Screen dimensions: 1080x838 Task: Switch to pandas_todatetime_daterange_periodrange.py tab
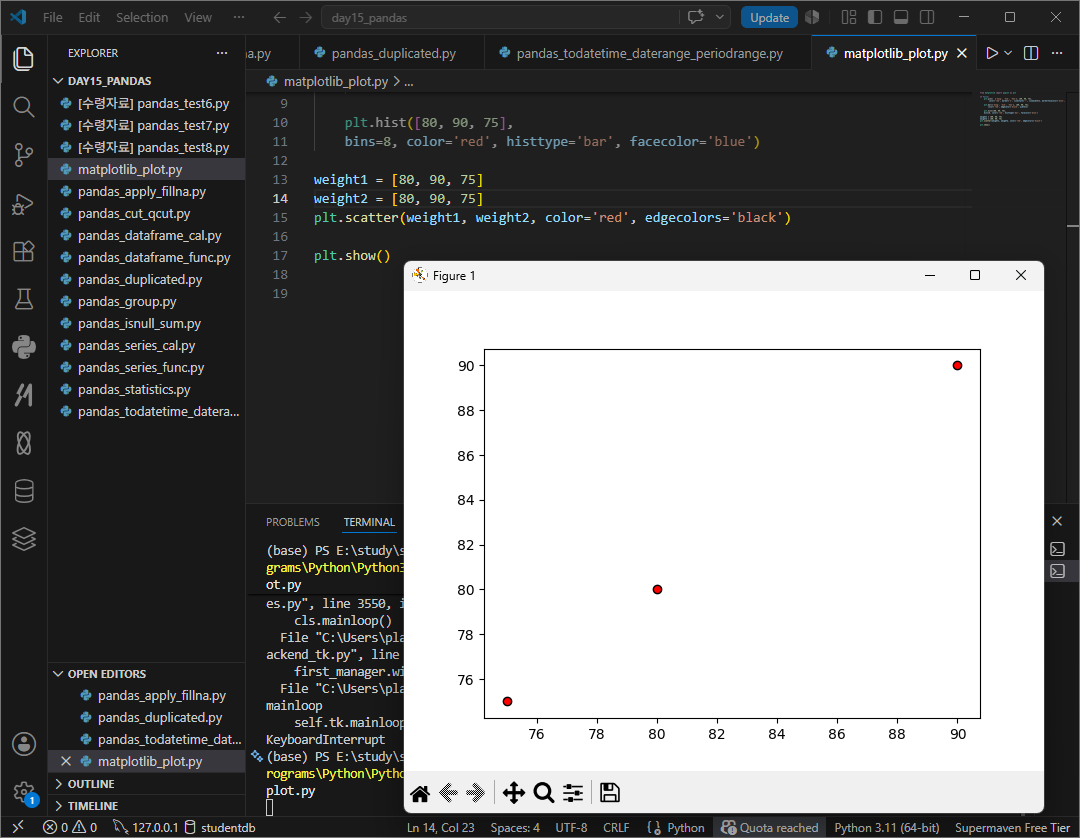(x=649, y=53)
